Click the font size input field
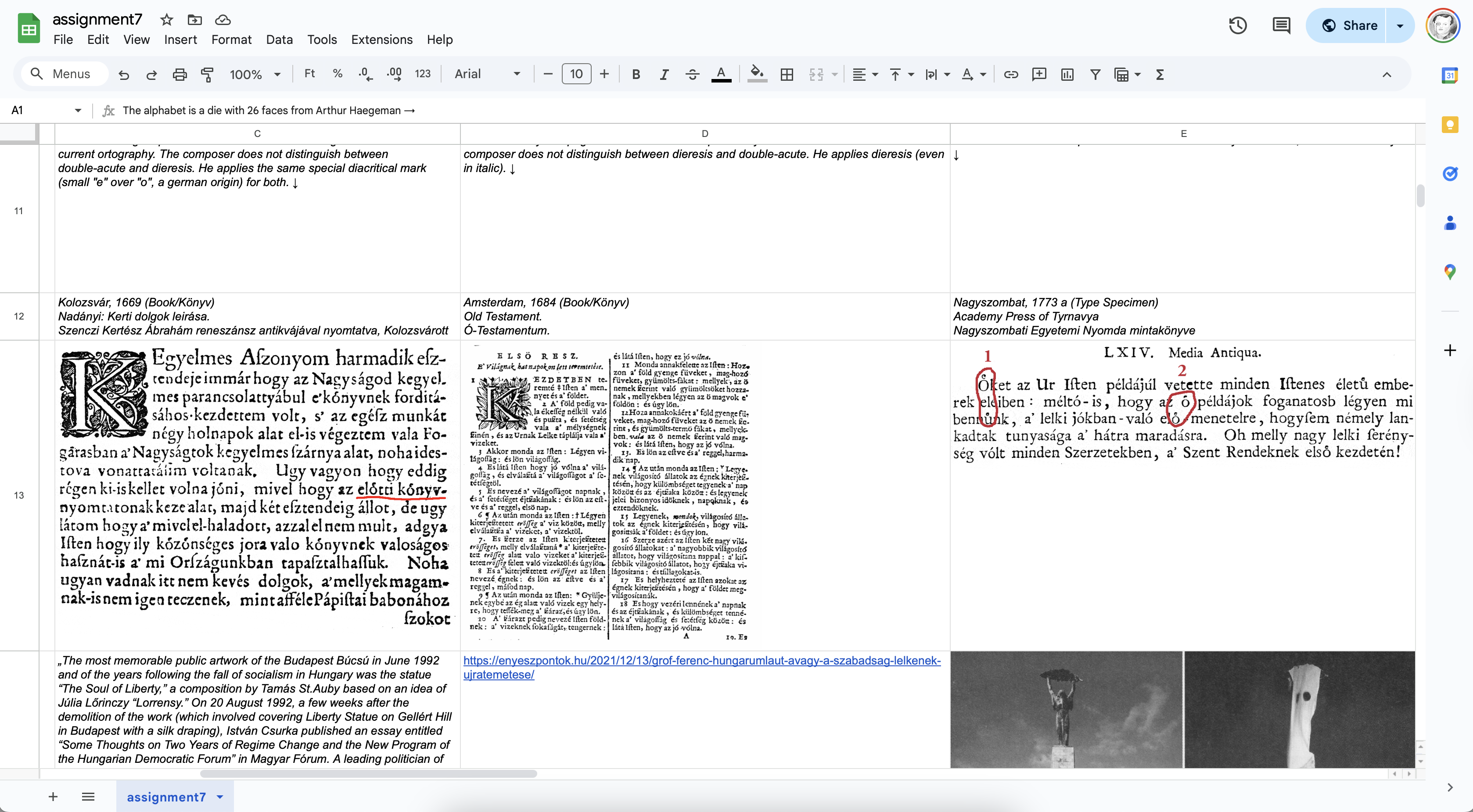The height and width of the screenshot is (812, 1473). click(x=576, y=74)
